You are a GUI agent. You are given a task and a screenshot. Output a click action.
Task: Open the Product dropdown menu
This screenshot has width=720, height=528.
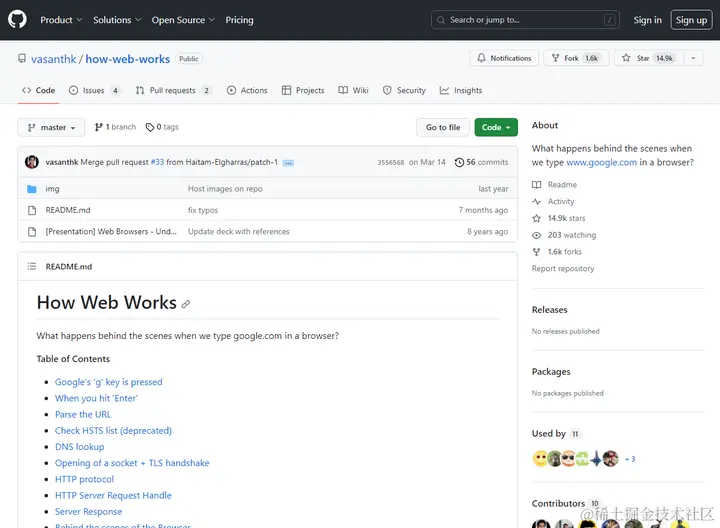pyautogui.click(x=61, y=20)
